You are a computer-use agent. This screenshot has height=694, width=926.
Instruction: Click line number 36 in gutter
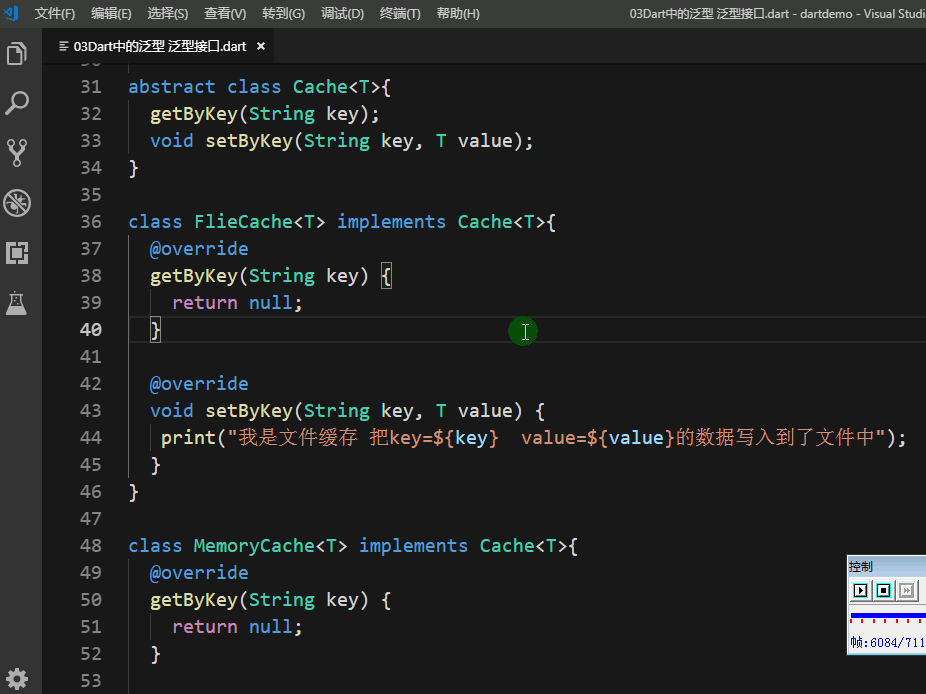pos(91,222)
